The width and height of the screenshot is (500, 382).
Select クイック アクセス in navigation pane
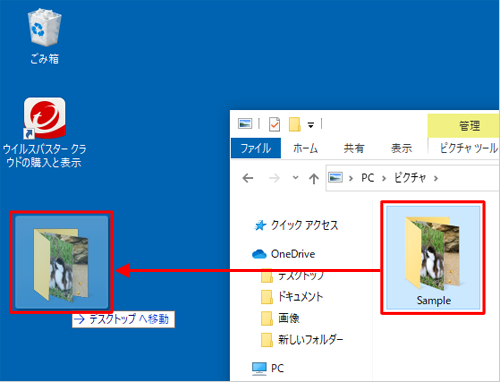tap(296, 226)
